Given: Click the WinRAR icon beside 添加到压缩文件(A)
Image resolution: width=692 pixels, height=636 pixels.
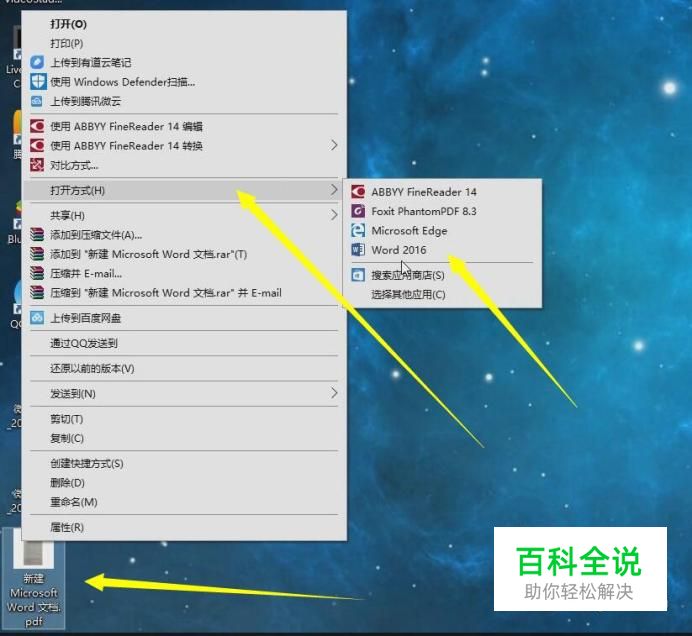Looking at the screenshot, I should 37,234.
